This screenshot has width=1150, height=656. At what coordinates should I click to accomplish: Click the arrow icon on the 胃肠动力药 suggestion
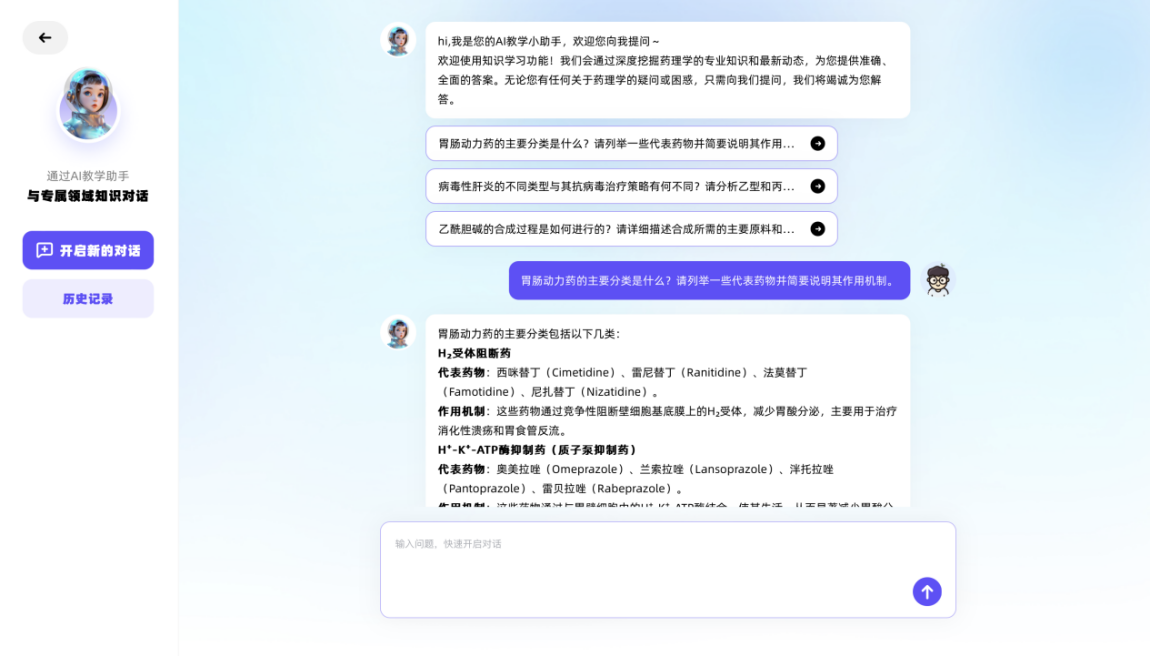pos(817,143)
